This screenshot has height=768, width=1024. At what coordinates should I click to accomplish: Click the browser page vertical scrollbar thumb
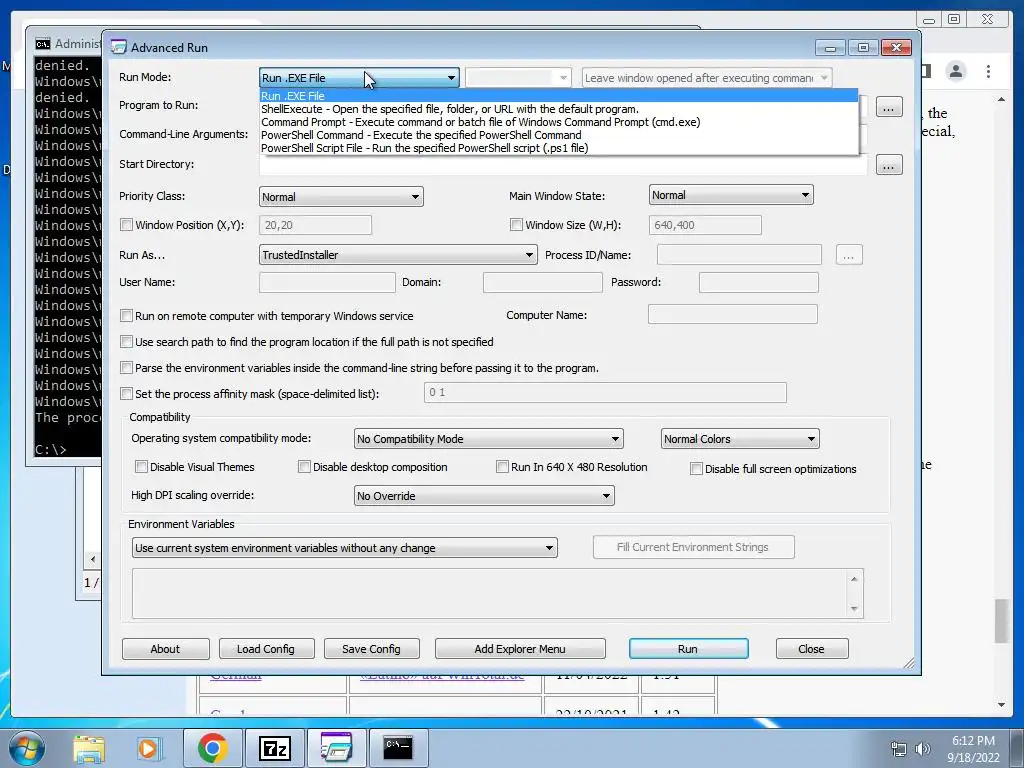pos(1001,620)
